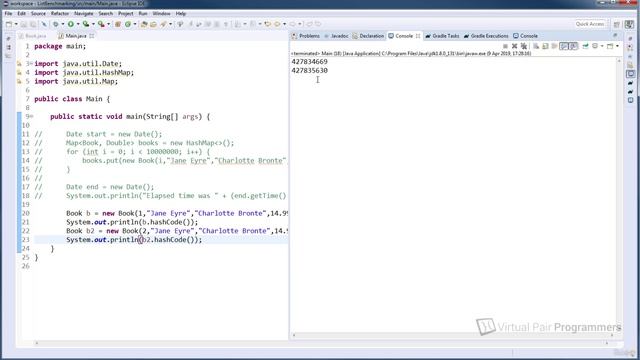Click console output line 427834669
Viewport: 640px width, 360px height.
pyautogui.click(x=309, y=62)
